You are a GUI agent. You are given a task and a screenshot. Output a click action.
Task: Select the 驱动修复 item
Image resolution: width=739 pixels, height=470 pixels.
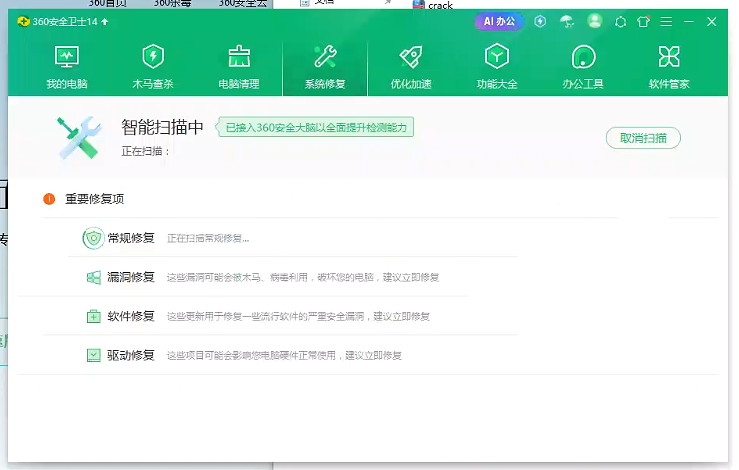pyautogui.click(x=131, y=355)
